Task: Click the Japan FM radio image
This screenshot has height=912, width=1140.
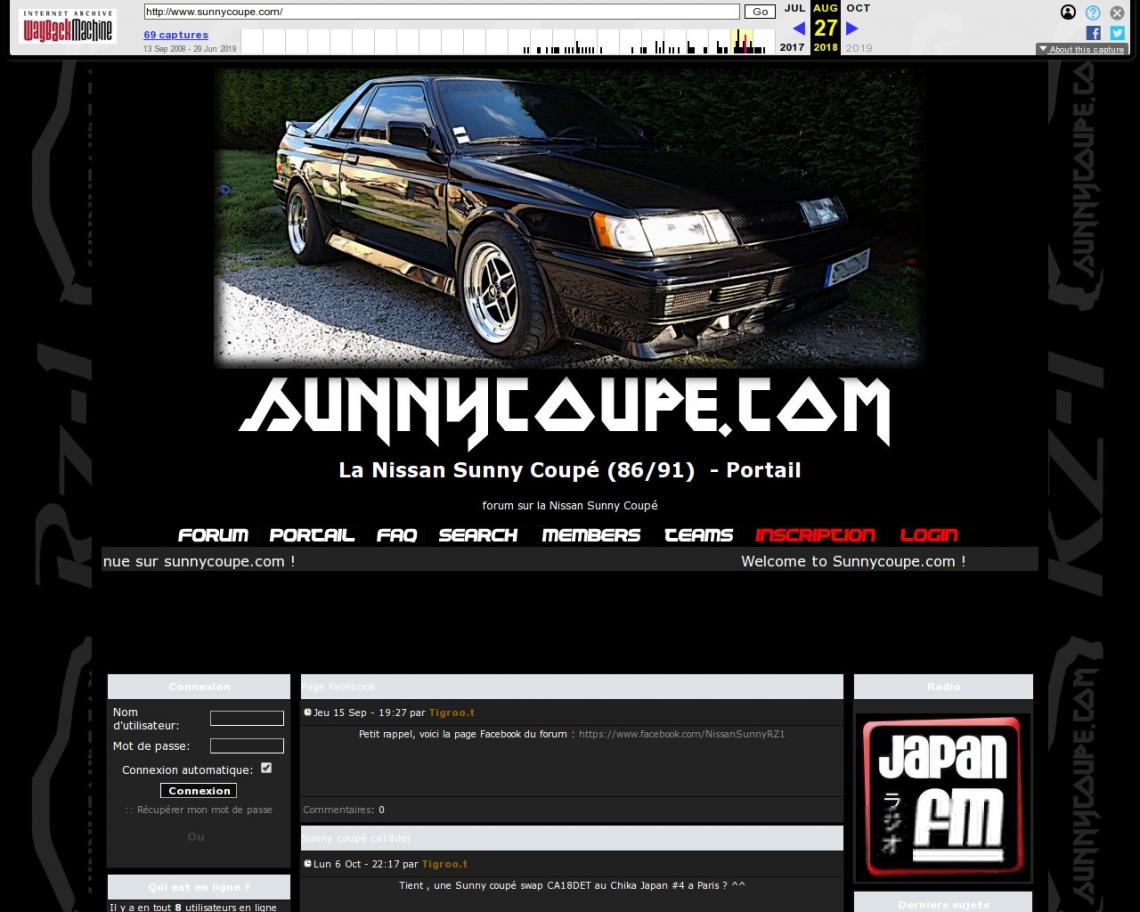Action: click(x=943, y=797)
